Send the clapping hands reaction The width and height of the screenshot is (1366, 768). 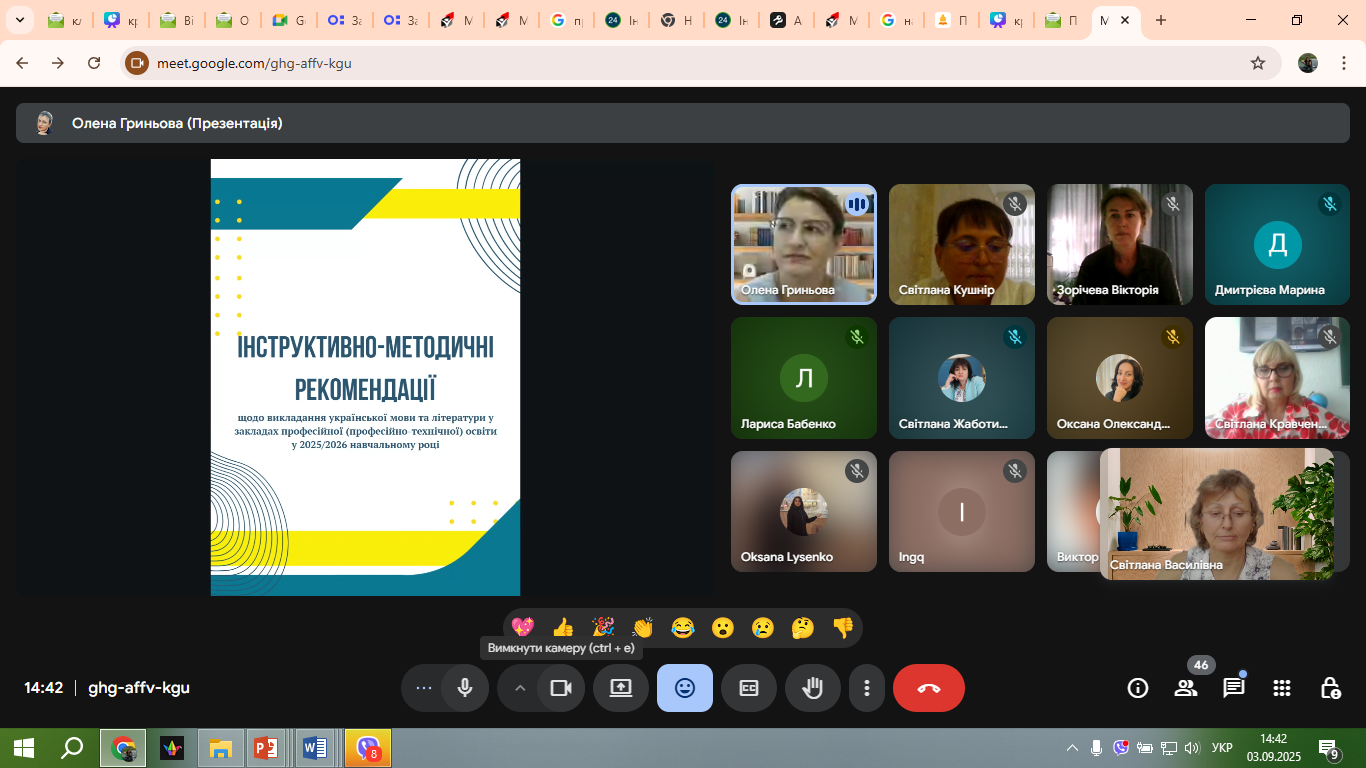click(642, 628)
